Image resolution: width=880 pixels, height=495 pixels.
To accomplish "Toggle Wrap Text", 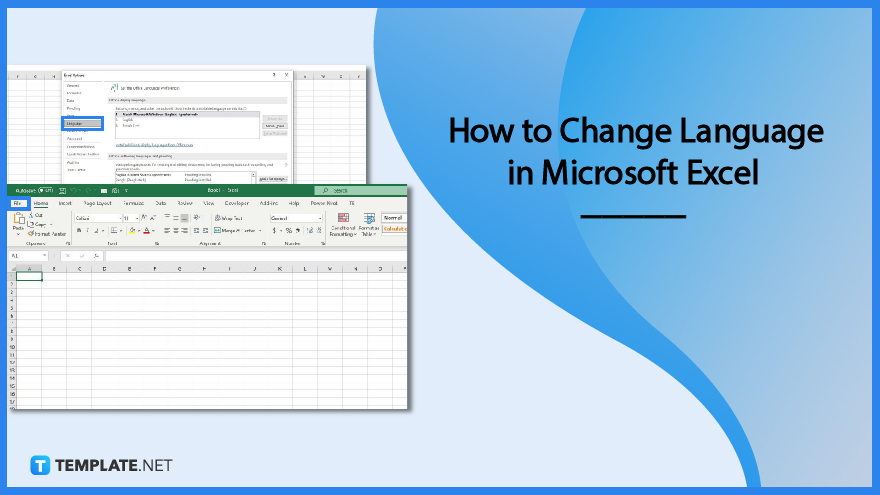I will click(228, 218).
